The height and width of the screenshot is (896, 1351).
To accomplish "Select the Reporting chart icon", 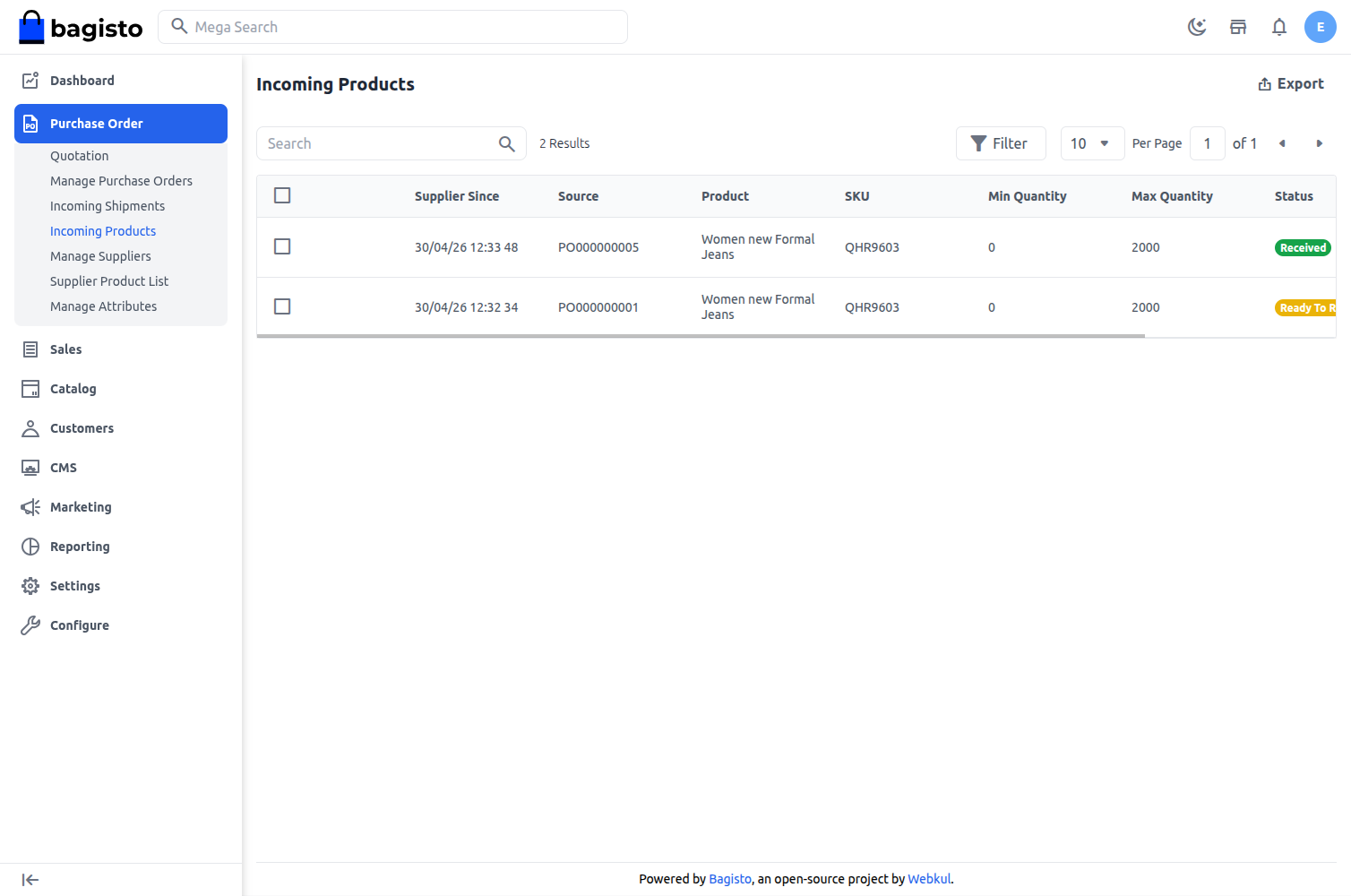I will tap(30, 547).
